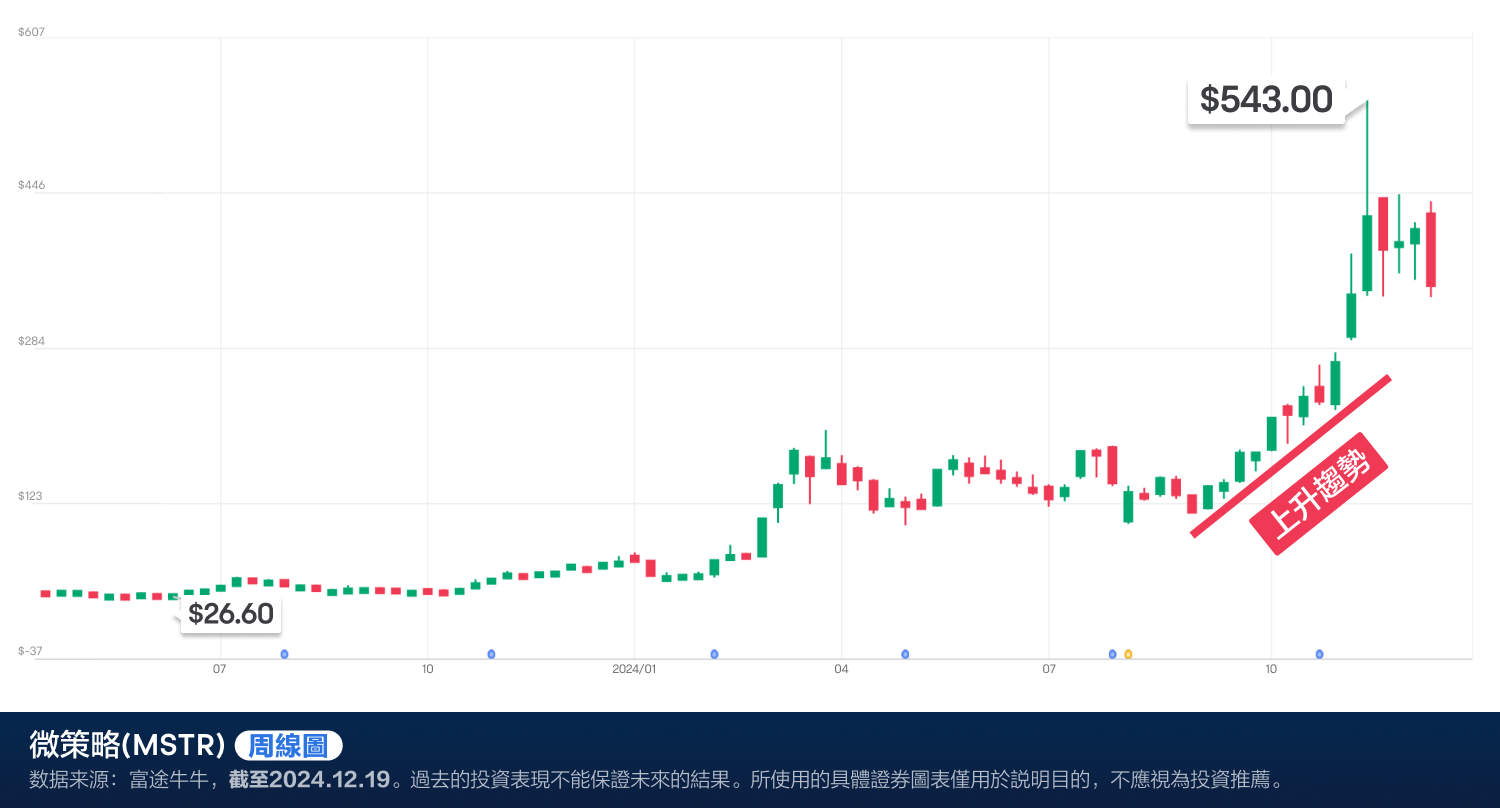The height and width of the screenshot is (808, 1500).
Task: Click the $543.00 price callout
Action: 1265,100
